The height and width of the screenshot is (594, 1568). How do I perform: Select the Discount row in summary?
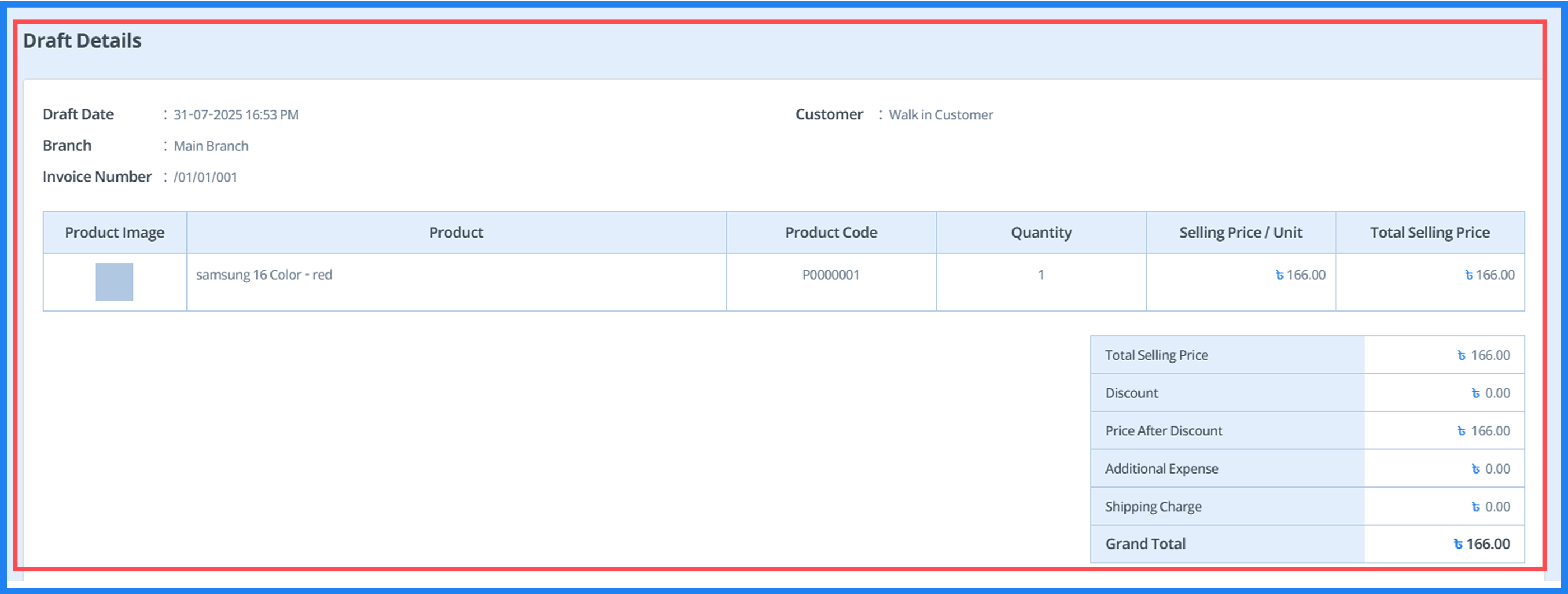coord(1132,393)
